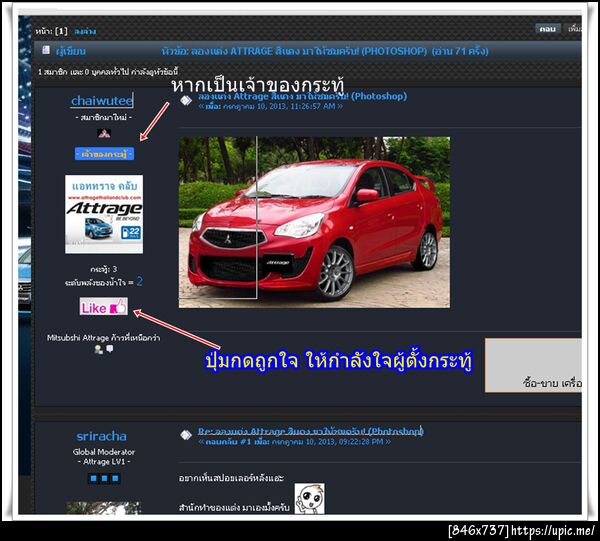Click the pink Like button
Viewport: 600px width, 541px height.
point(104,307)
